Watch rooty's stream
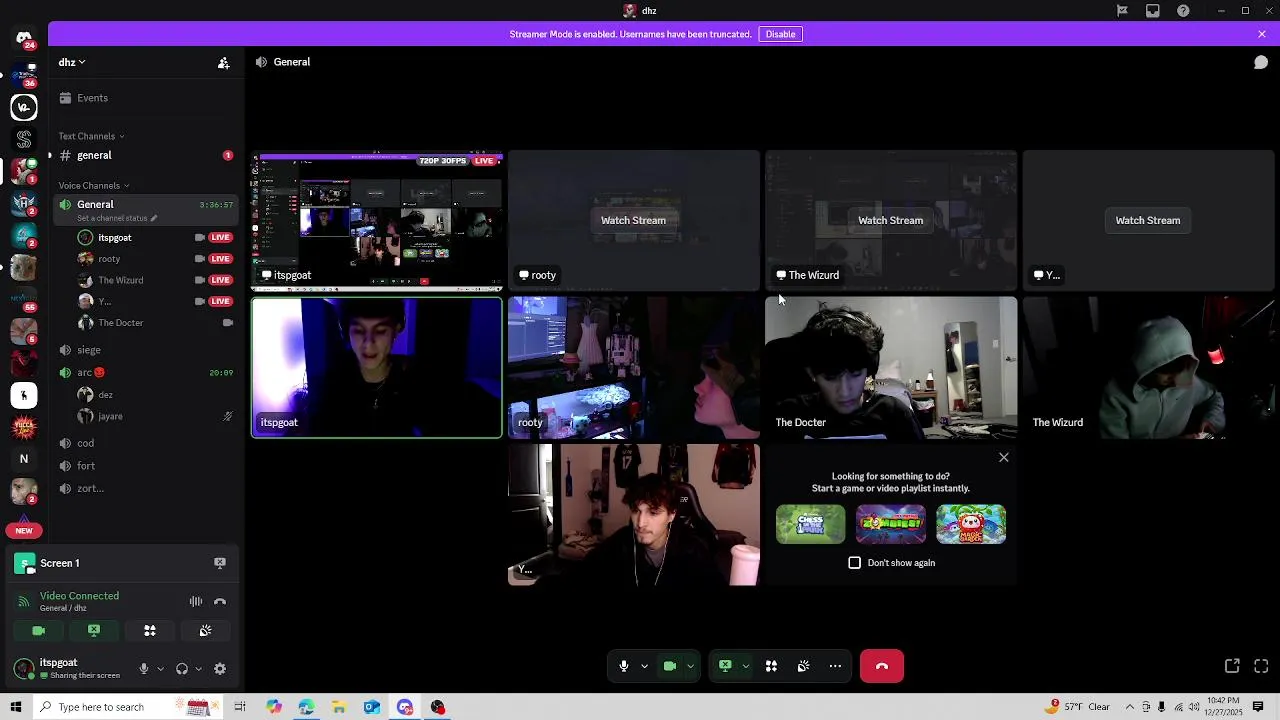This screenshot has height=720, width=1280. [633, 220]
